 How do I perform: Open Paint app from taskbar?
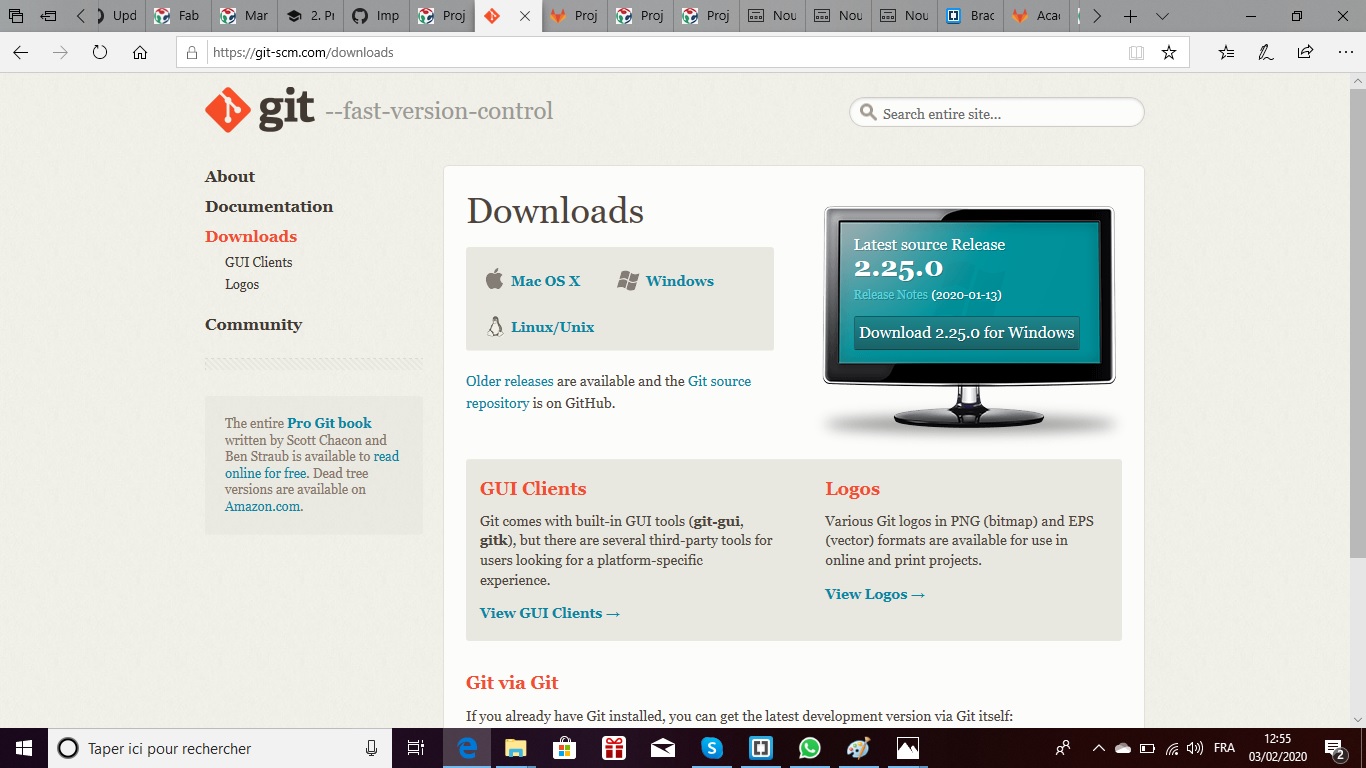click(858, 748)
